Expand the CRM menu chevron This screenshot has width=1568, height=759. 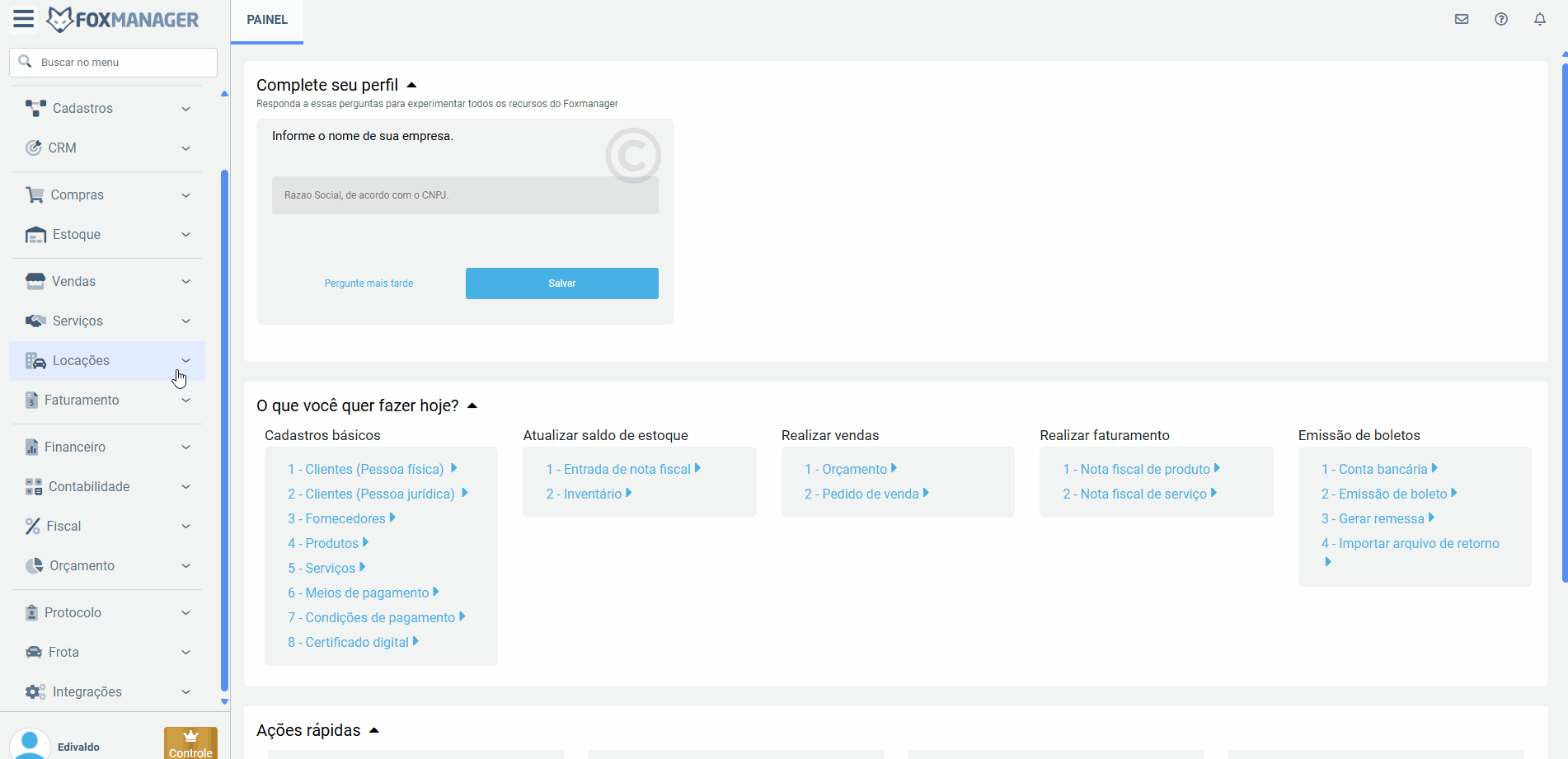tap(186, 148)
